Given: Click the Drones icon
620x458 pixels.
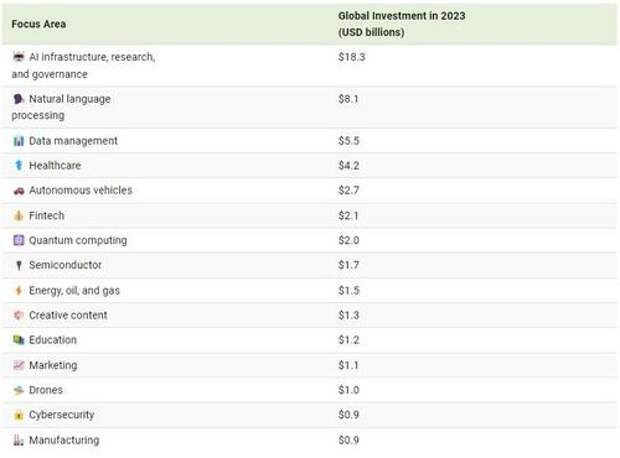Looking at the screenshot, I should pyautogui.click(x=19, y=390).
